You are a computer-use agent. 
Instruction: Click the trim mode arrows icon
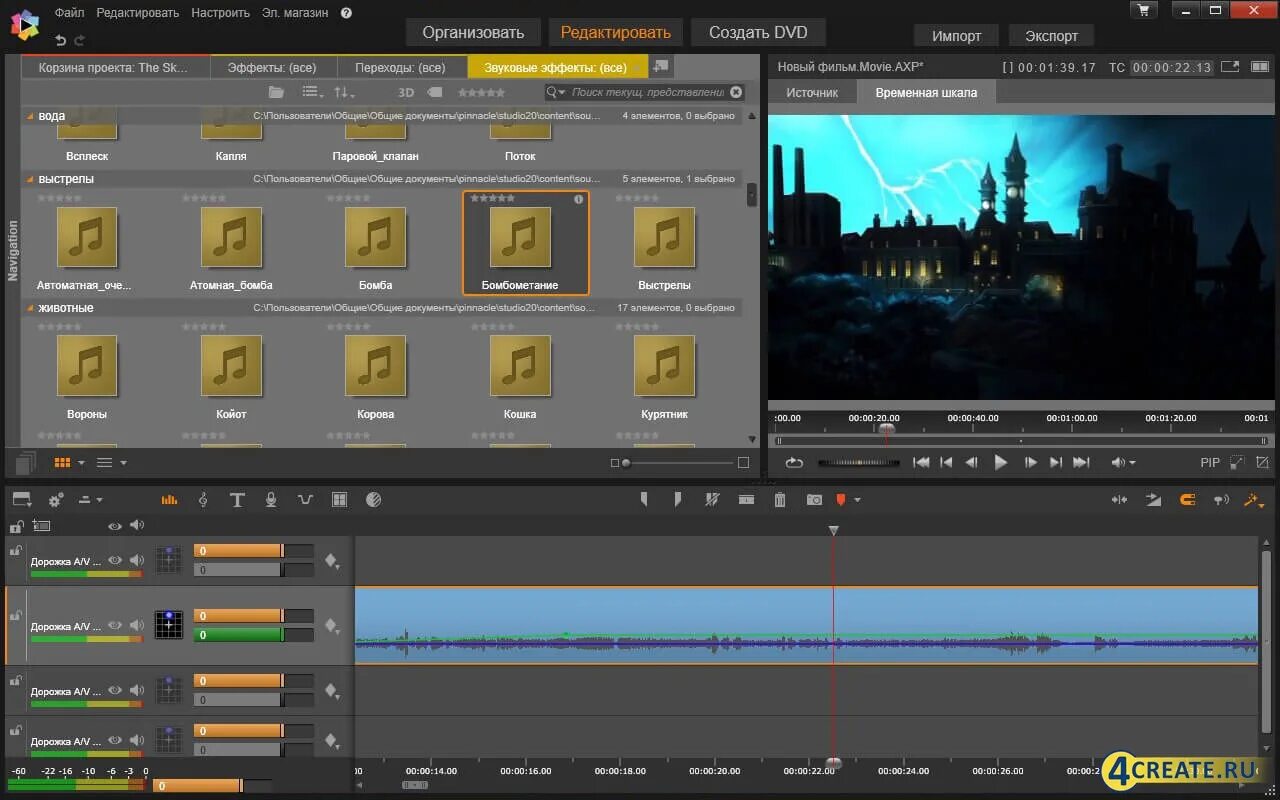(1119, 500)
